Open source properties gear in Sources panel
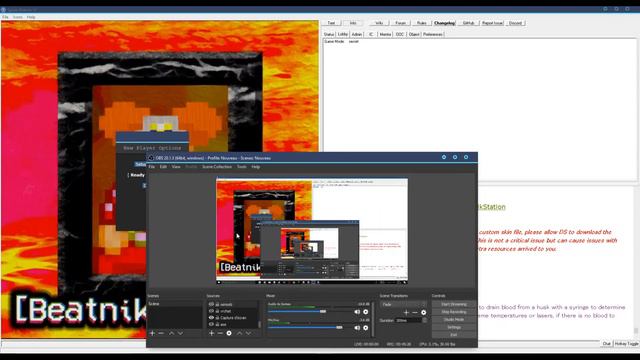The height and width of the screenshot is (360, 640). [x=229, y=333]
